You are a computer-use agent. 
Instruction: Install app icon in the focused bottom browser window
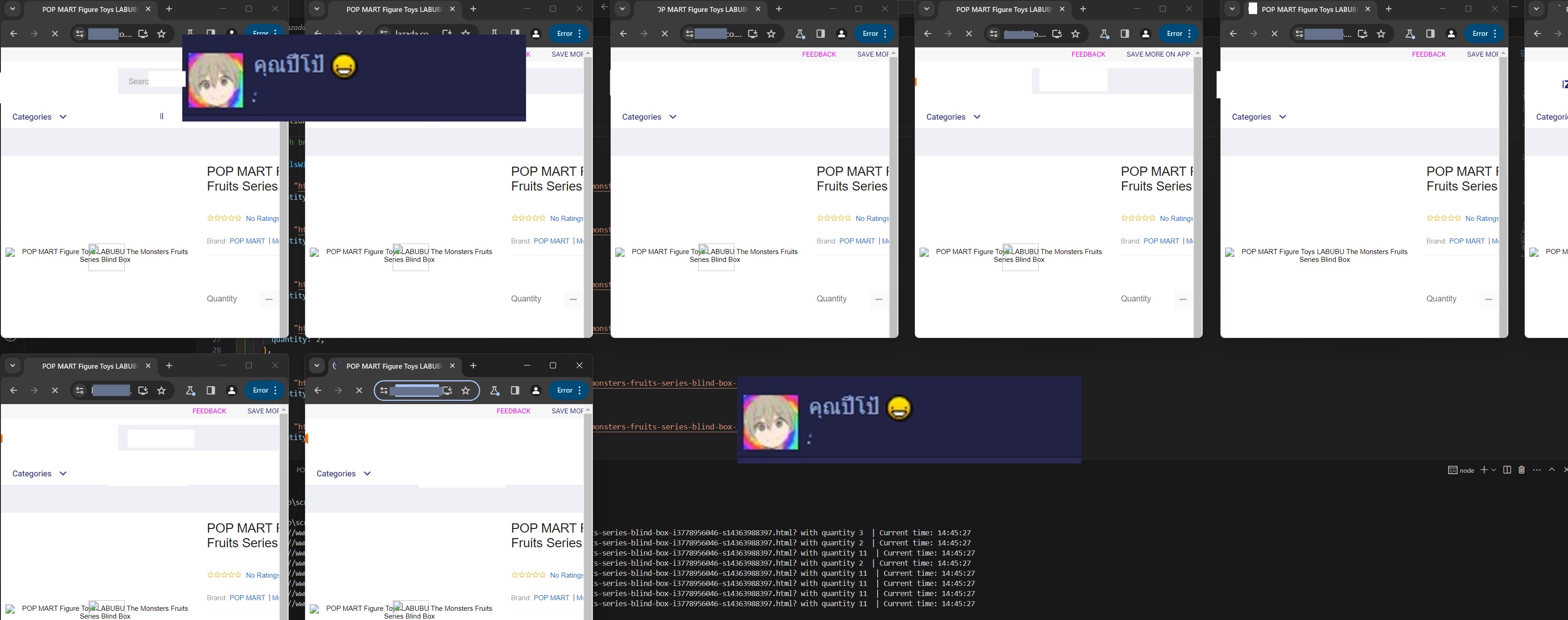[x=447, y=390]
